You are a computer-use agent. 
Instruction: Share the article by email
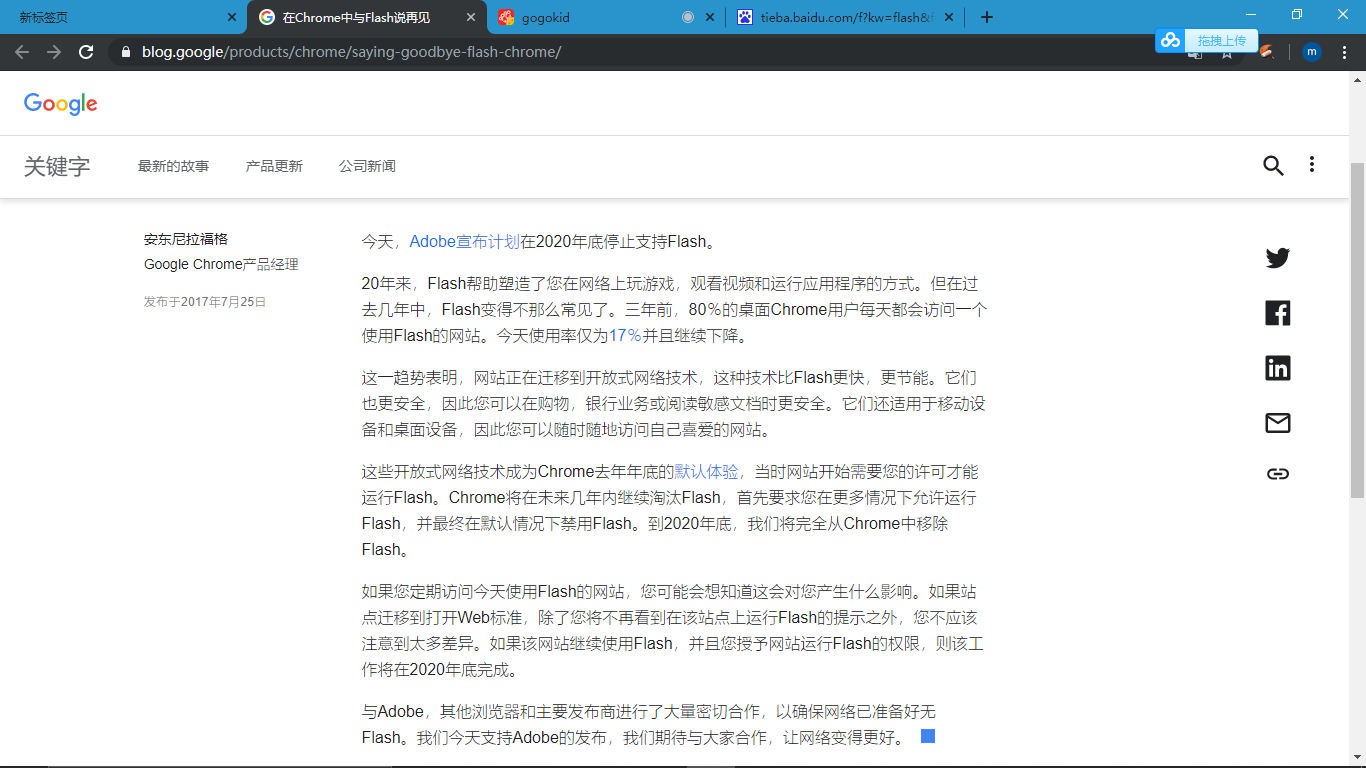pos(1278,423)
